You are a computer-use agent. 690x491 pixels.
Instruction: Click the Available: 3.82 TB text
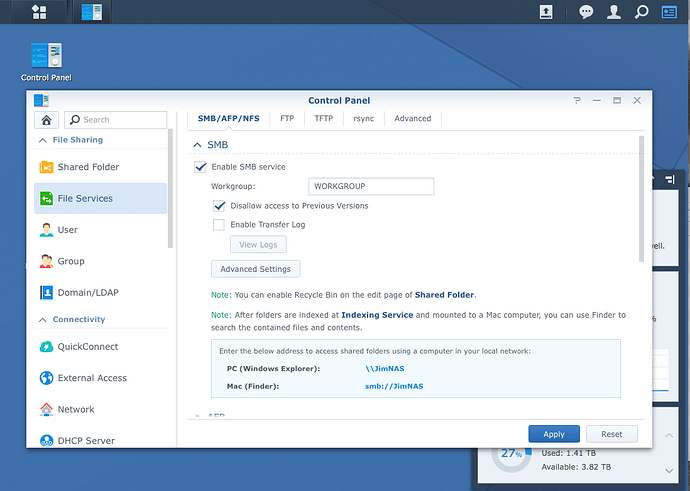(576, 467)
